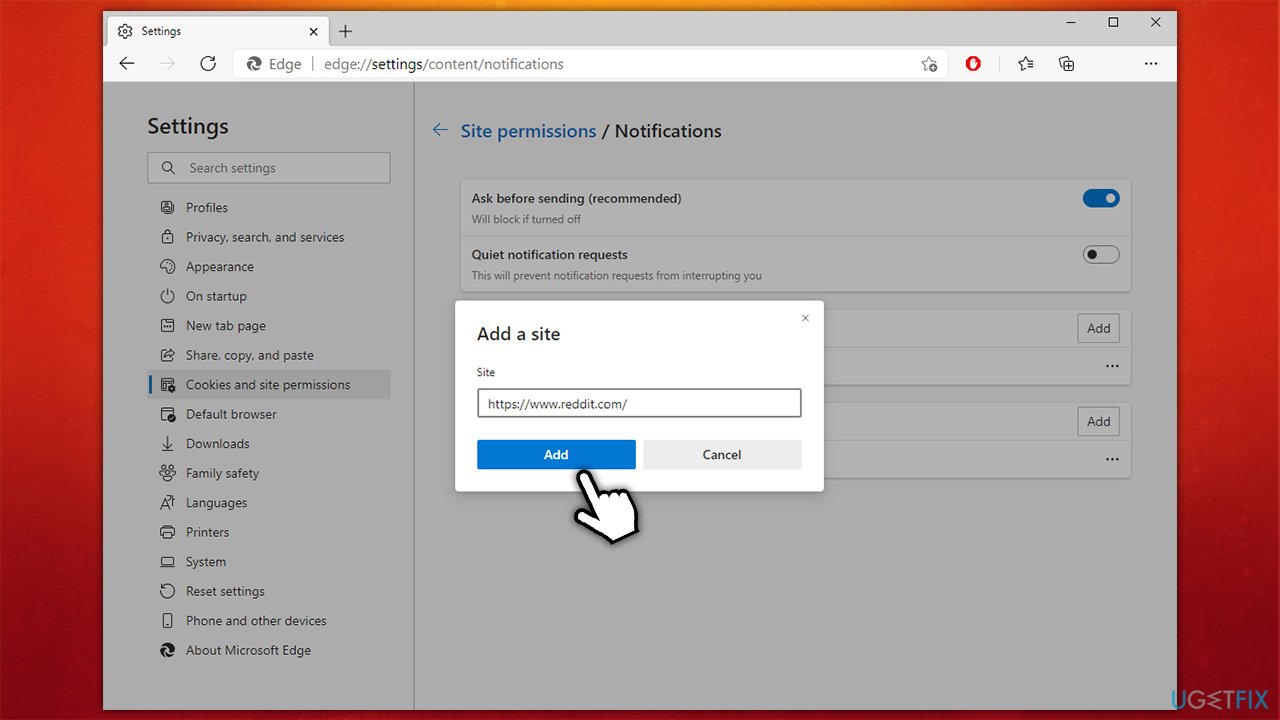The image size is (1280, 720).
Task: Click the ad blocker extension icon
Action: pos(972,63)
